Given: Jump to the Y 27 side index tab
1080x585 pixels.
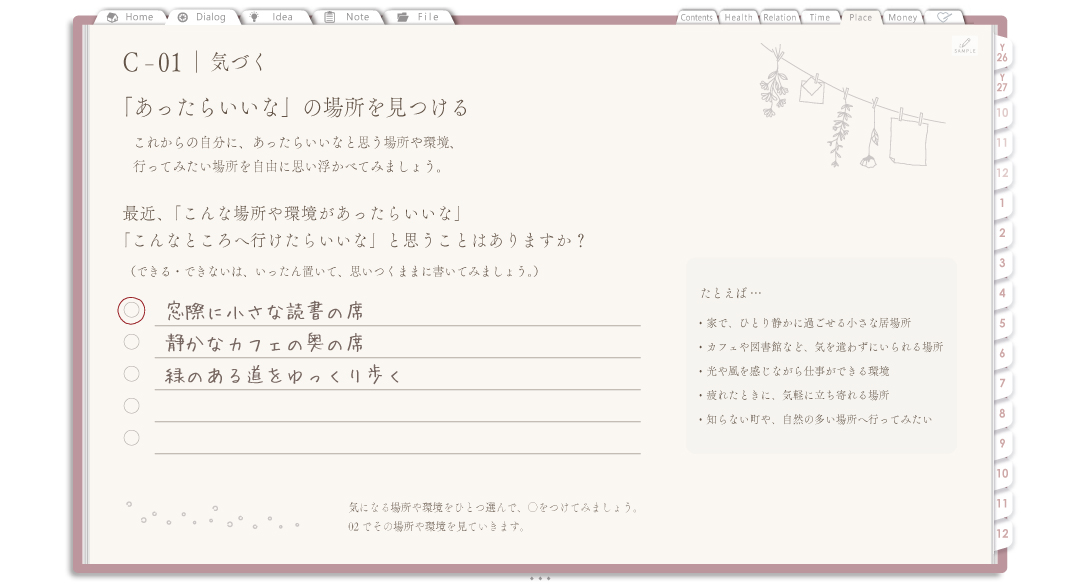Looking at the screenshot, I should click(x=1003, y=83).
